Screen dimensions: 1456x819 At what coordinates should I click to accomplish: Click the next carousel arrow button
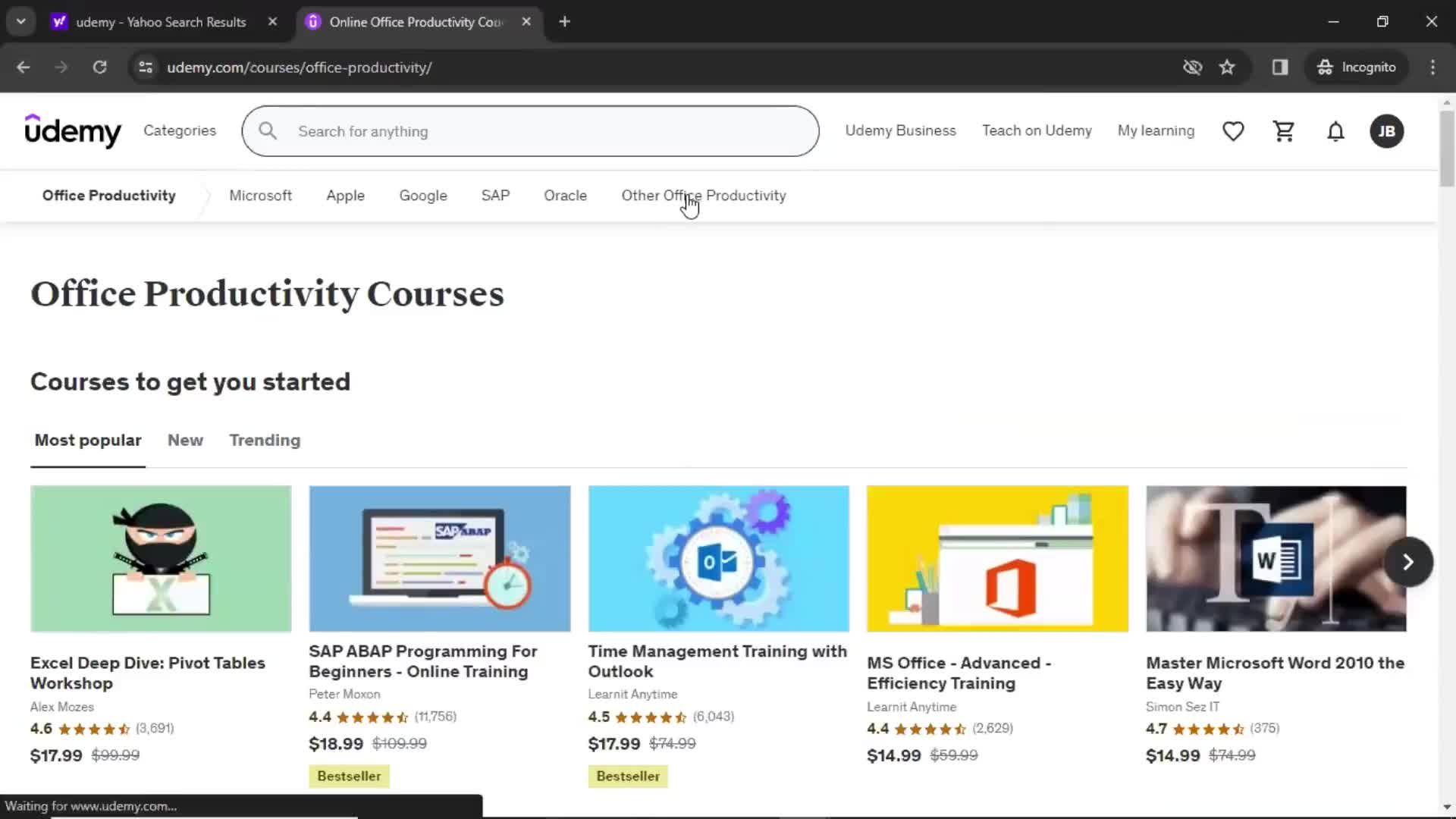pos(1407,562)
